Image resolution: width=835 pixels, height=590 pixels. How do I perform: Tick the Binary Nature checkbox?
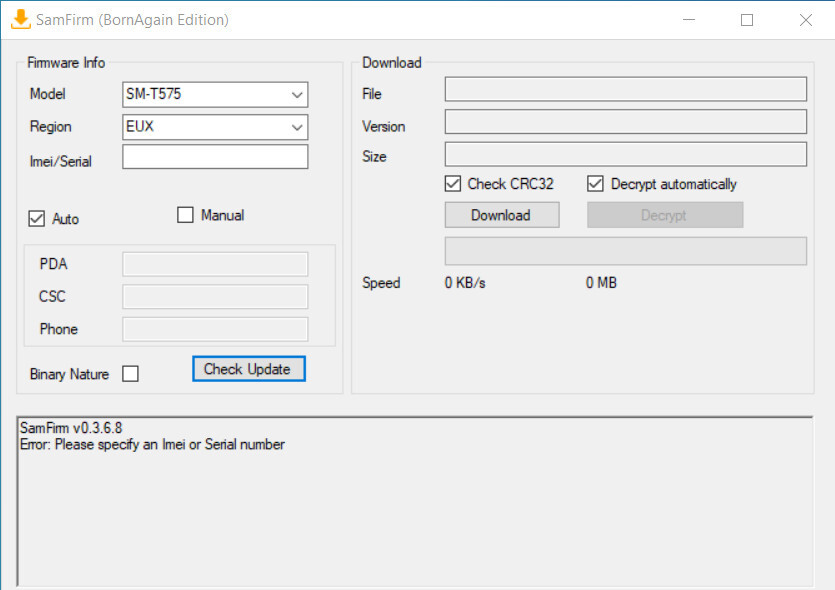(x=130, y=374)
